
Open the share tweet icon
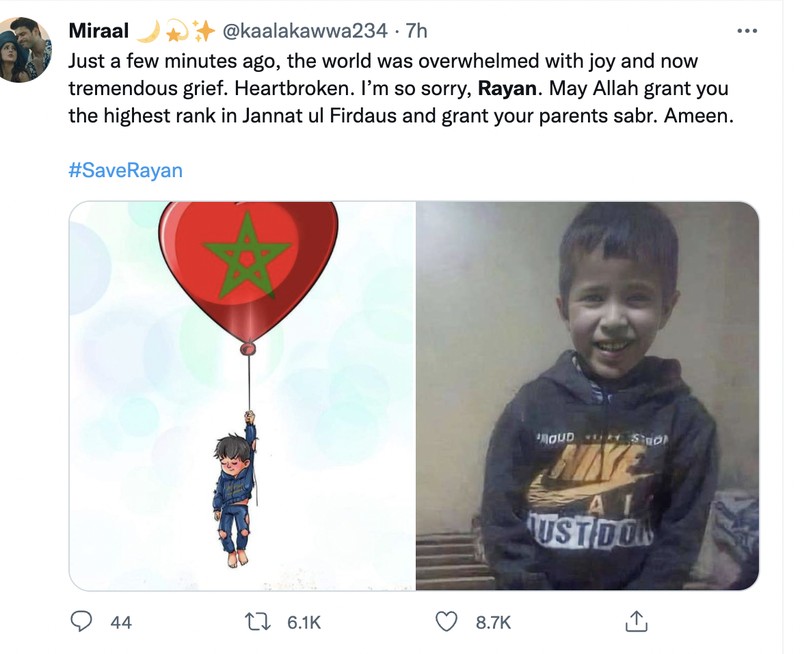pyautogui.click(x=636, y=621)
